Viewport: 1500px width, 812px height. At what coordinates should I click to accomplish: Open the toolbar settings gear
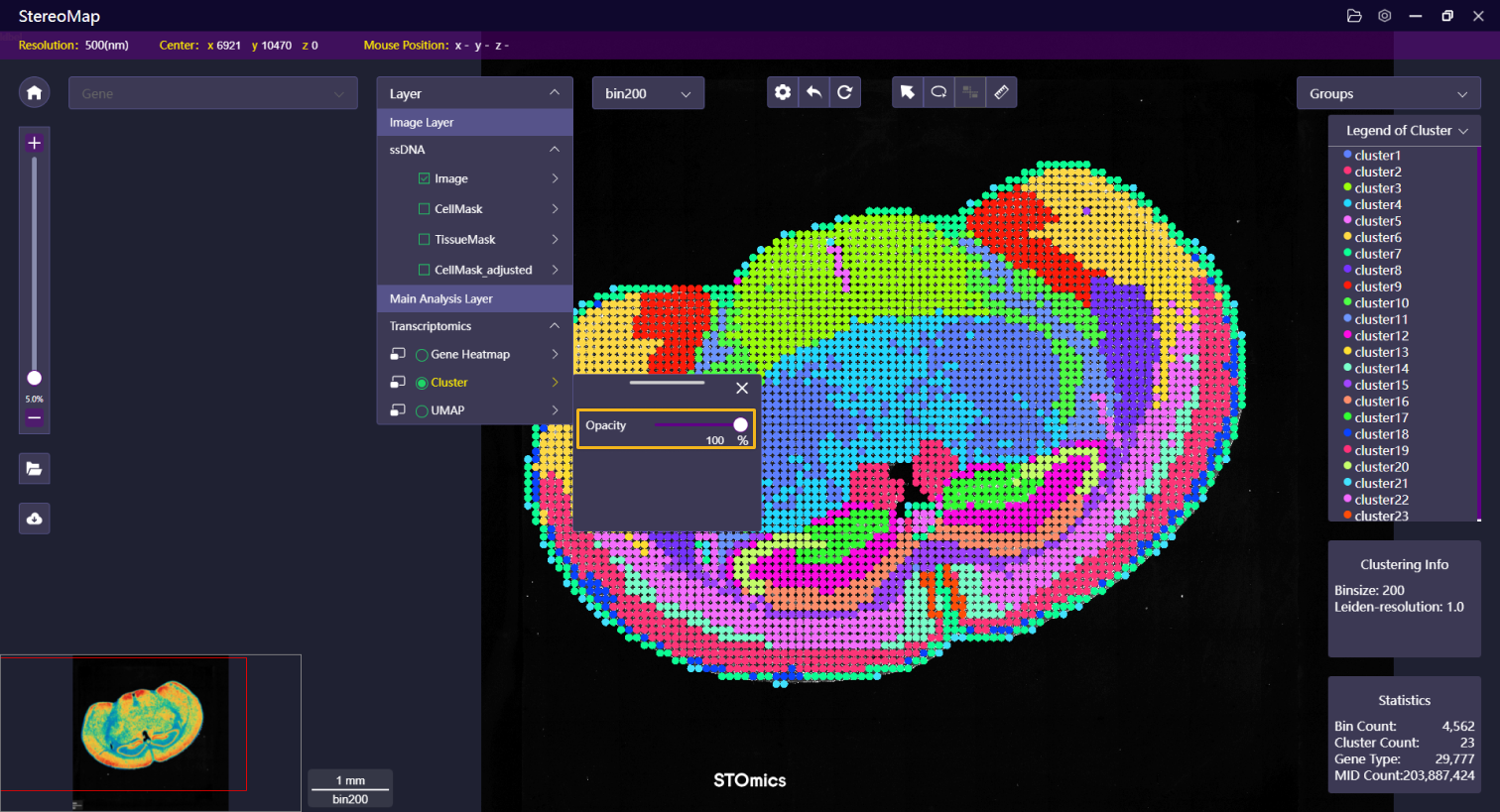click(x=783, y=92)
